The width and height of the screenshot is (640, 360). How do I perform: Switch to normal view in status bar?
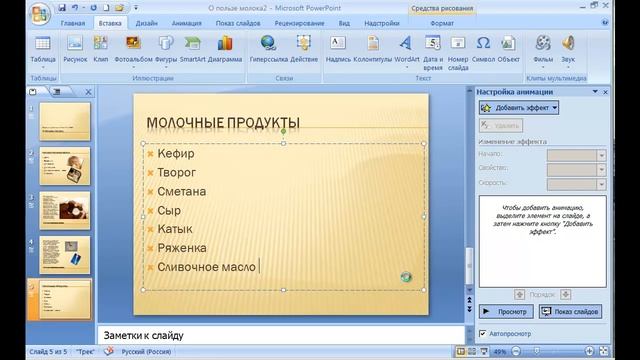(x=460, y=351)
